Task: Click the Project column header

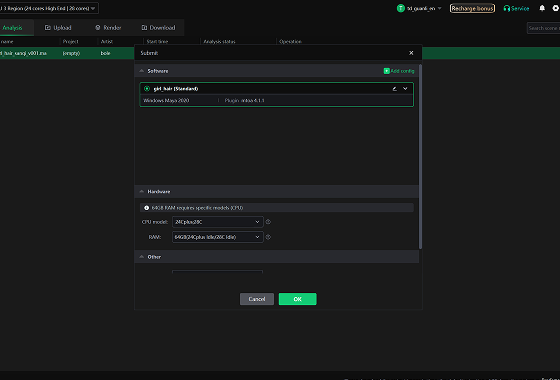Action: pyautogui.click(x=70, y=41)
